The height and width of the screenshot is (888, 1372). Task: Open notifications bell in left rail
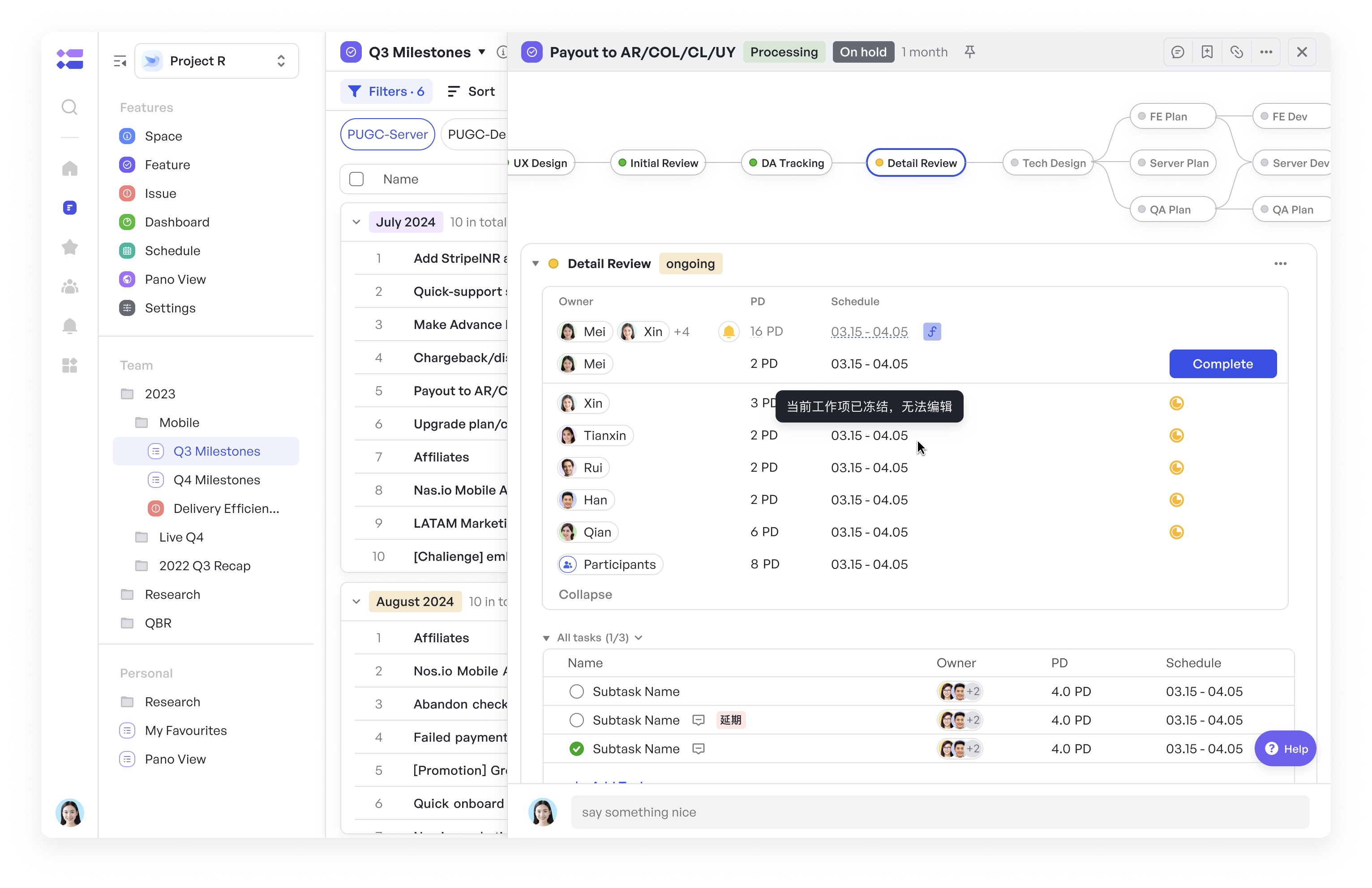tap(69, 326)
